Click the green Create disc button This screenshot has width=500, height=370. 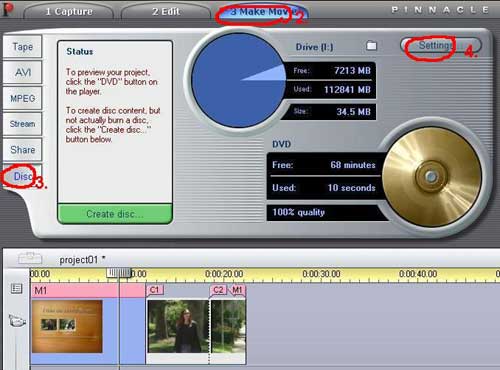[x=115, y=214]
